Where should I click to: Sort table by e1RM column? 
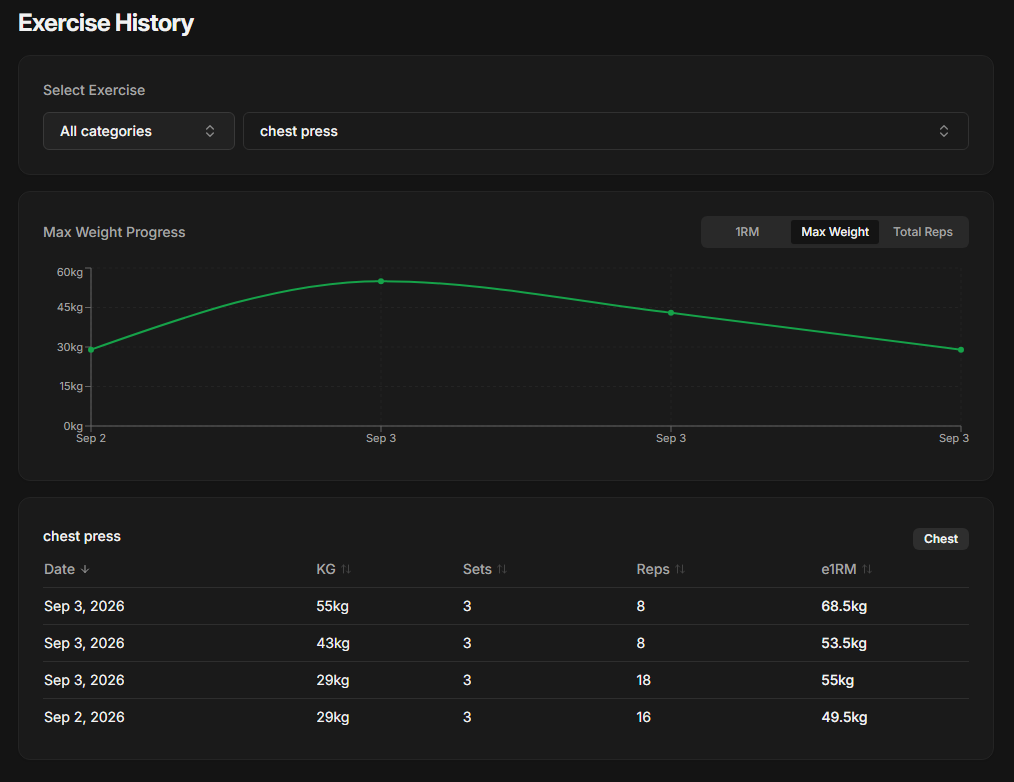(x=847, y=569)
